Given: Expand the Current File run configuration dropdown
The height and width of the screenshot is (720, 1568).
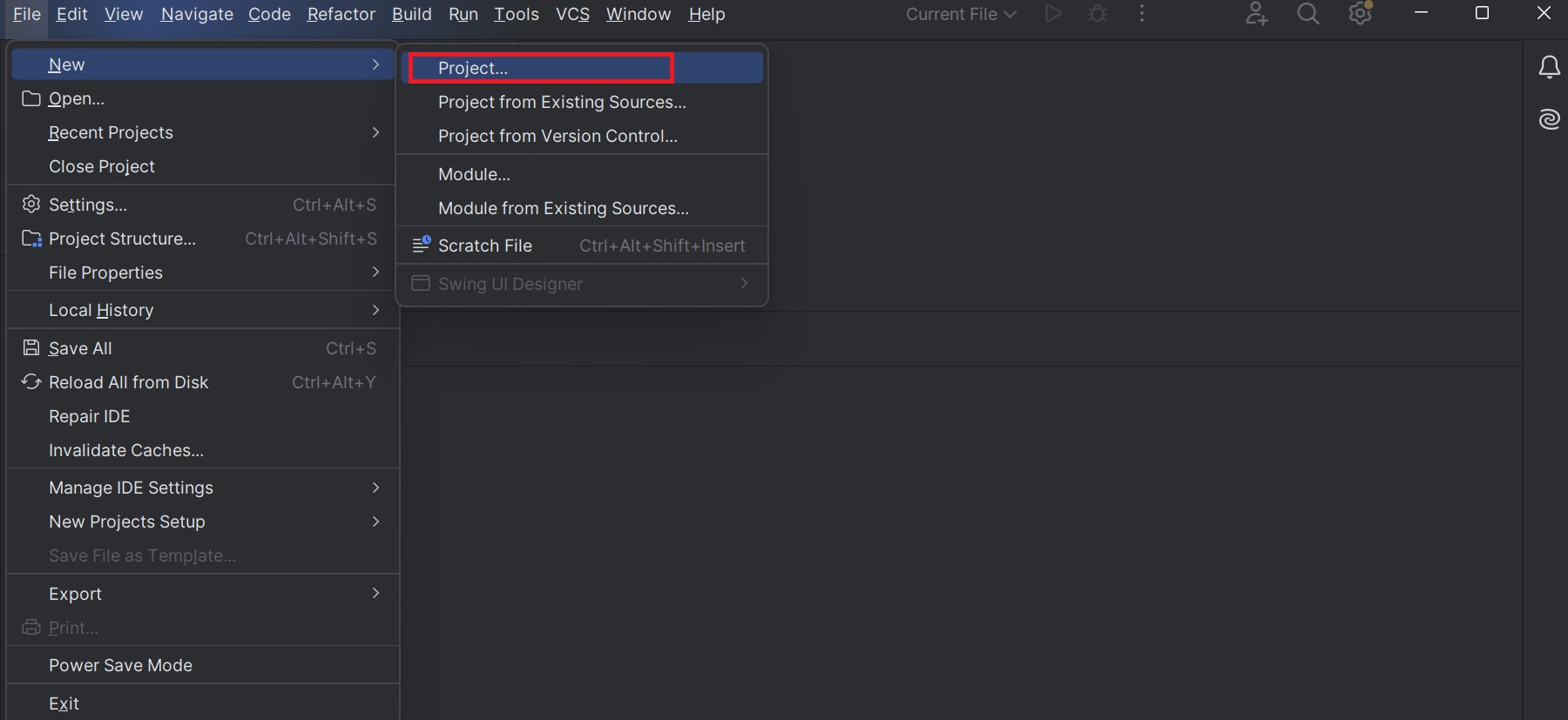Looking at the screenshot, I should [x=961, y=14].
